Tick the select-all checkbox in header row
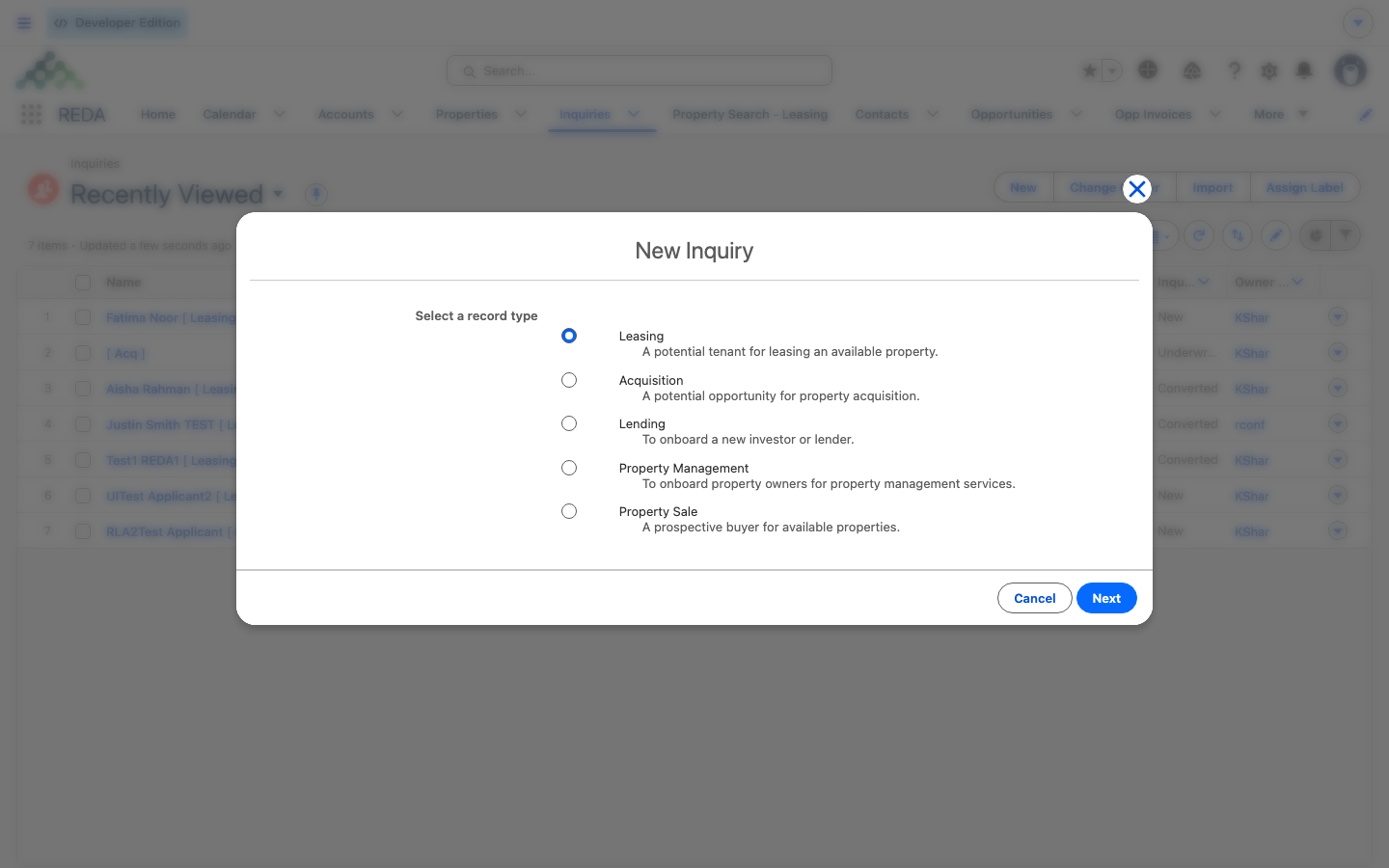1389x868 pixels. coord(83,283)
